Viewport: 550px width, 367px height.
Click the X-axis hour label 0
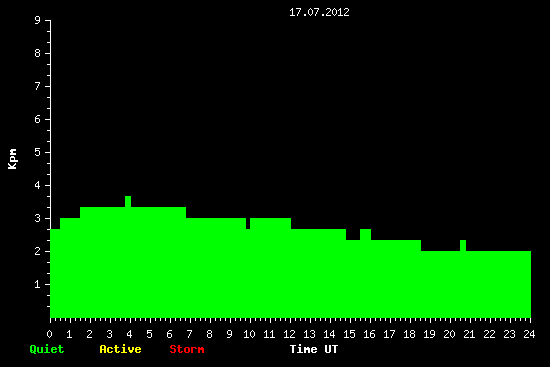click(x=49, y=334)
